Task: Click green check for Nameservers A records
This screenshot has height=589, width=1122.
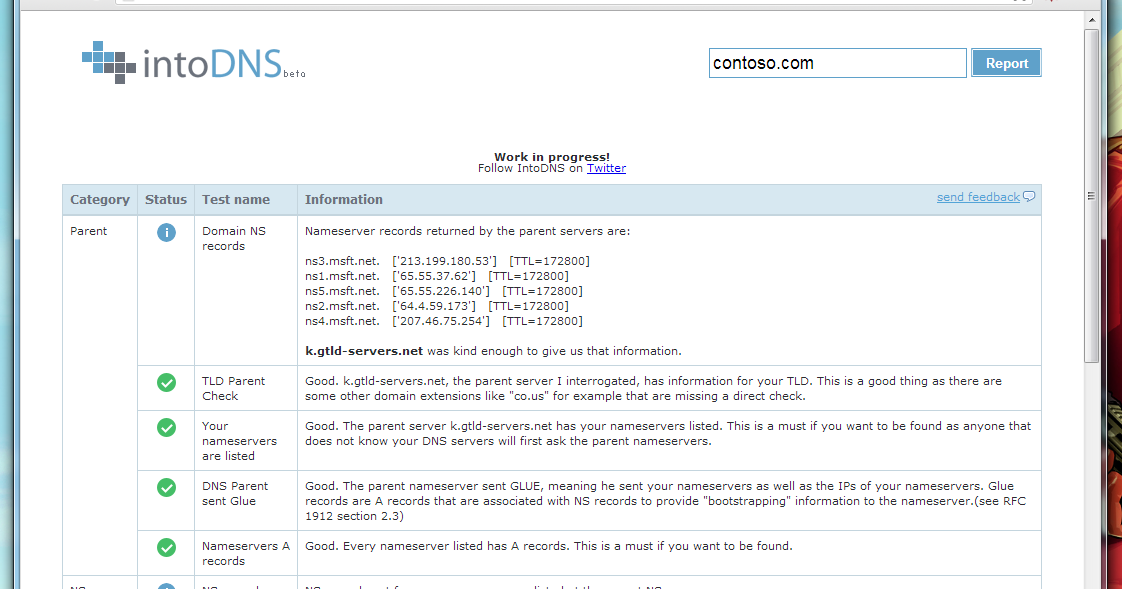Action: click(x=166, y=548)
